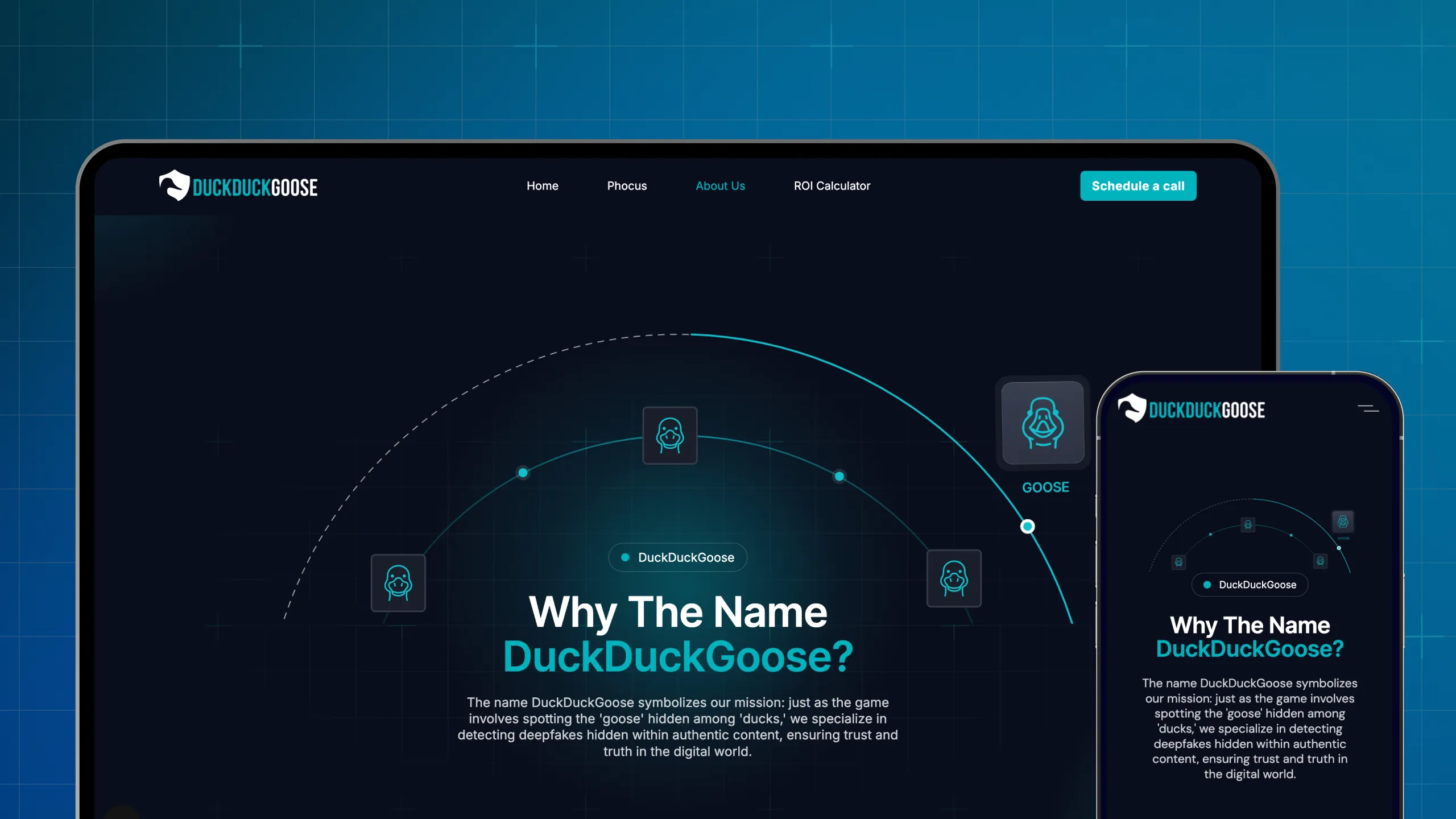
Task: Select the top center duck icon tile
Action: tap(670, 435)
